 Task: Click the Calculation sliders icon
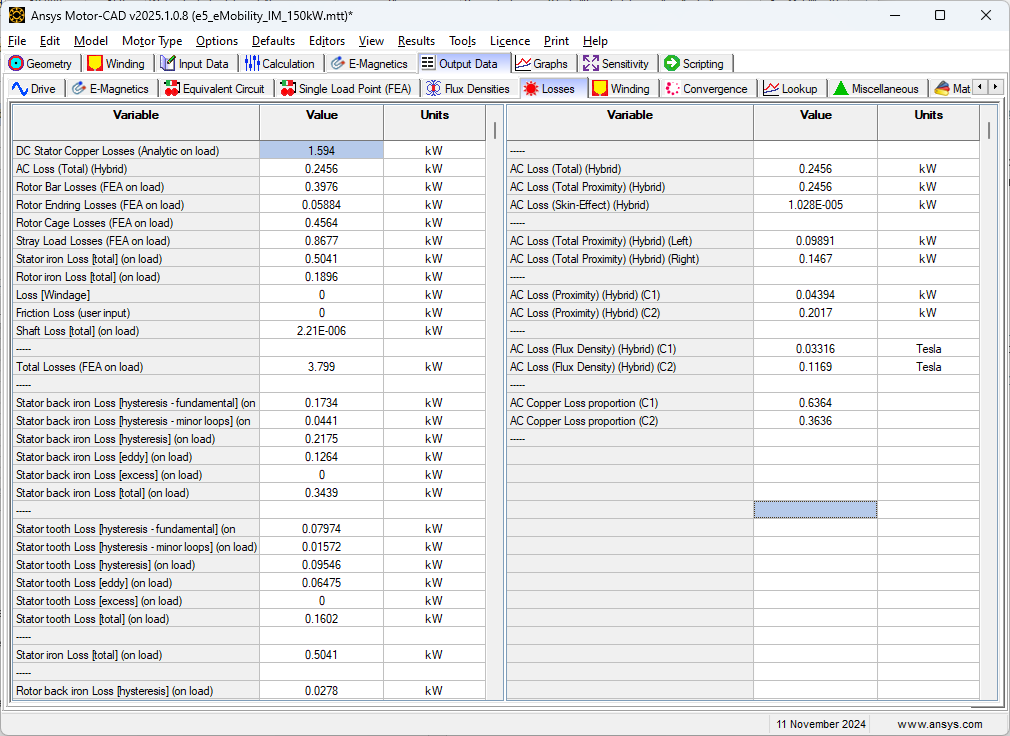pyautogui.click(x=252, y=63)
